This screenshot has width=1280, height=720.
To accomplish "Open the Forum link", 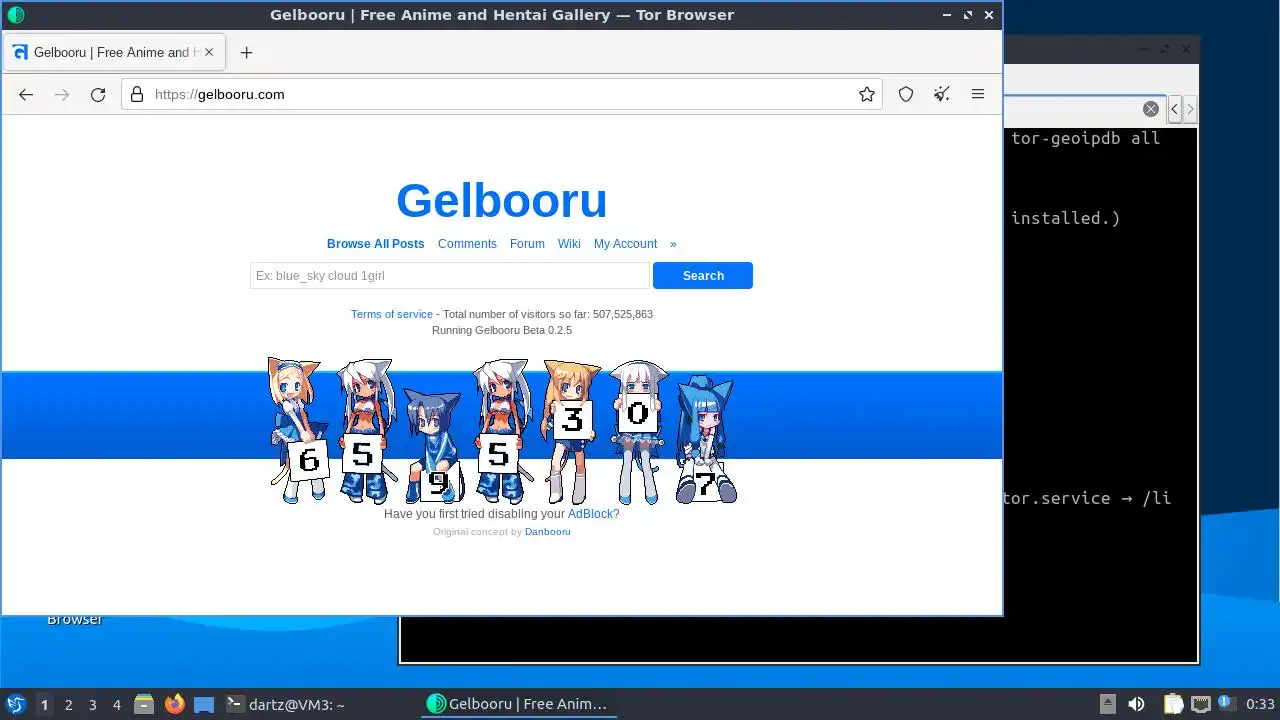I will pos(527,244).
